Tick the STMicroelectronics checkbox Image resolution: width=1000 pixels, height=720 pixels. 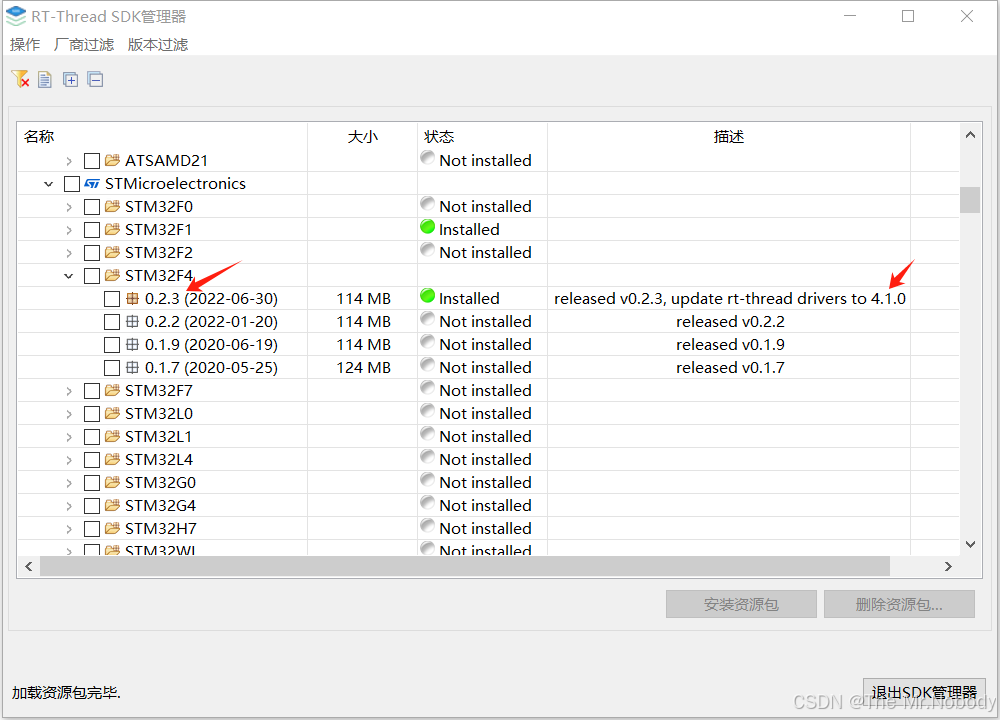click(72, 184)
